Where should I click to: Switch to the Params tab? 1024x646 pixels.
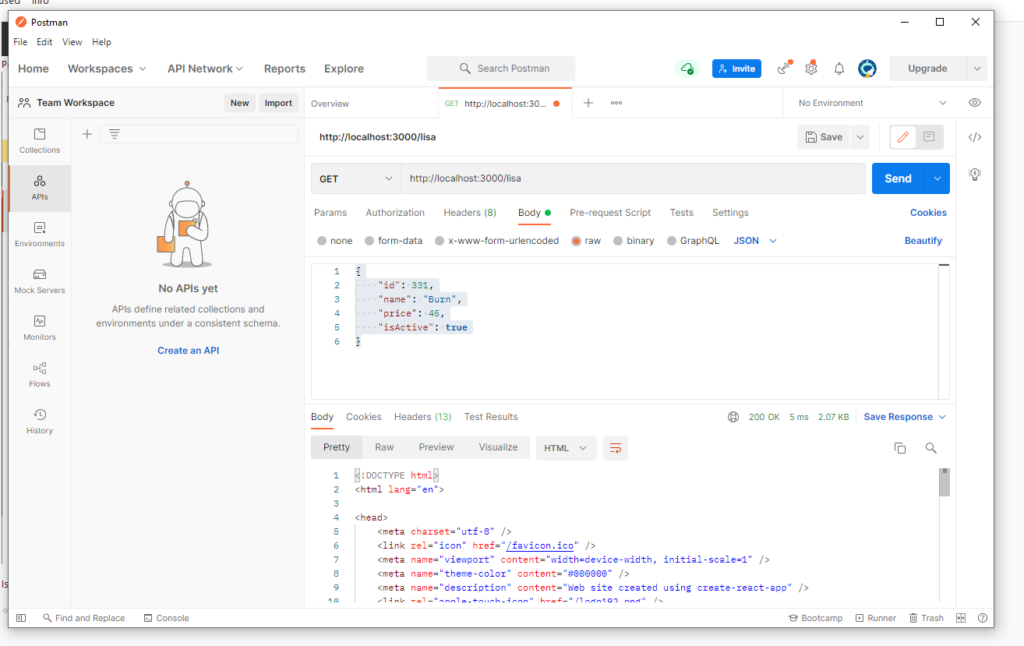coord(330,213)
